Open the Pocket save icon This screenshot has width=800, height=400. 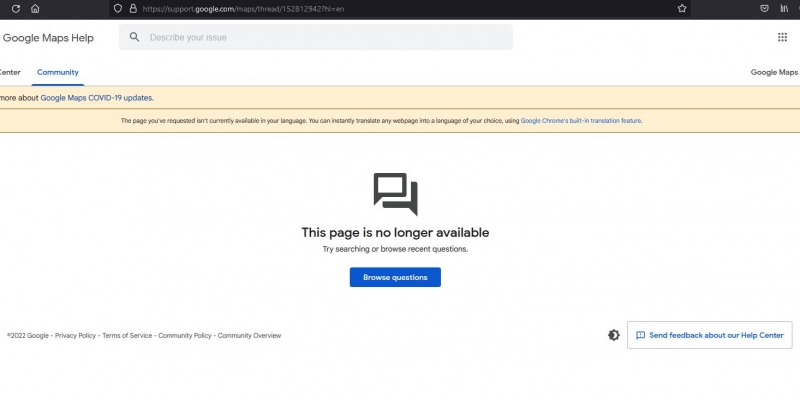764,8
